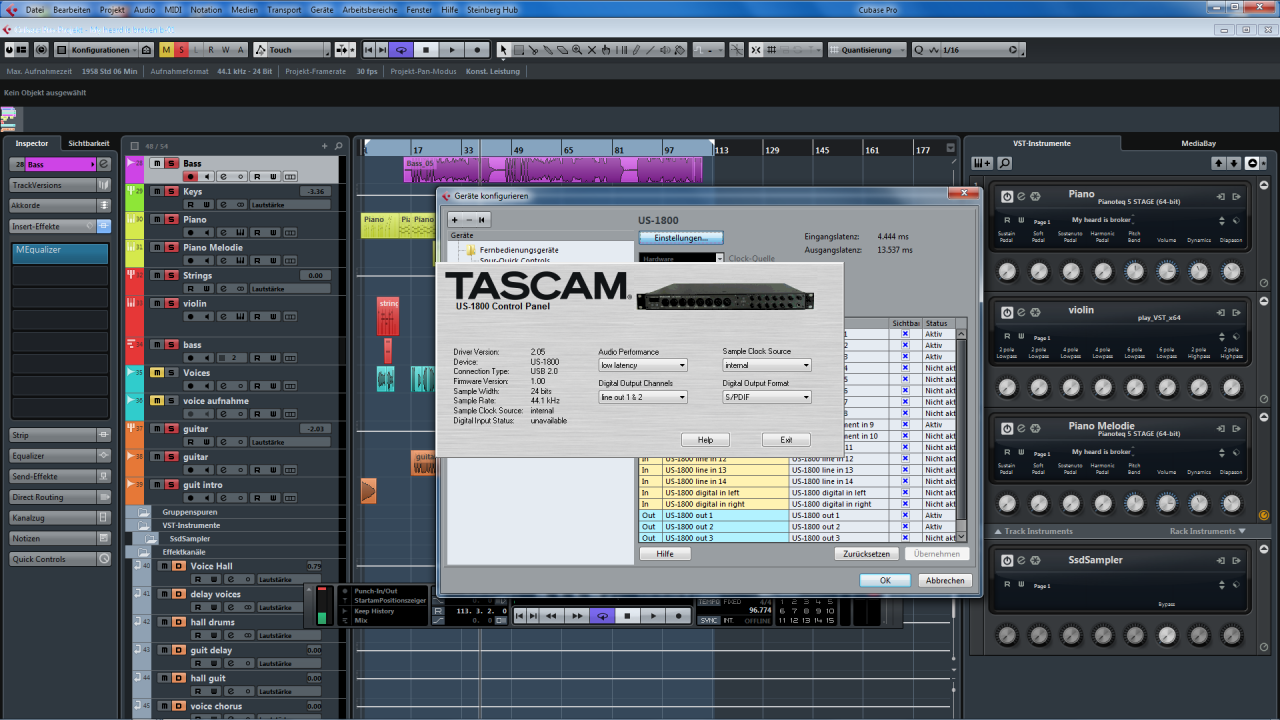The height and width of the screenshot is (720, 1280).
Task: Open the Geräte menu
Action: click(x=322, y=9)
